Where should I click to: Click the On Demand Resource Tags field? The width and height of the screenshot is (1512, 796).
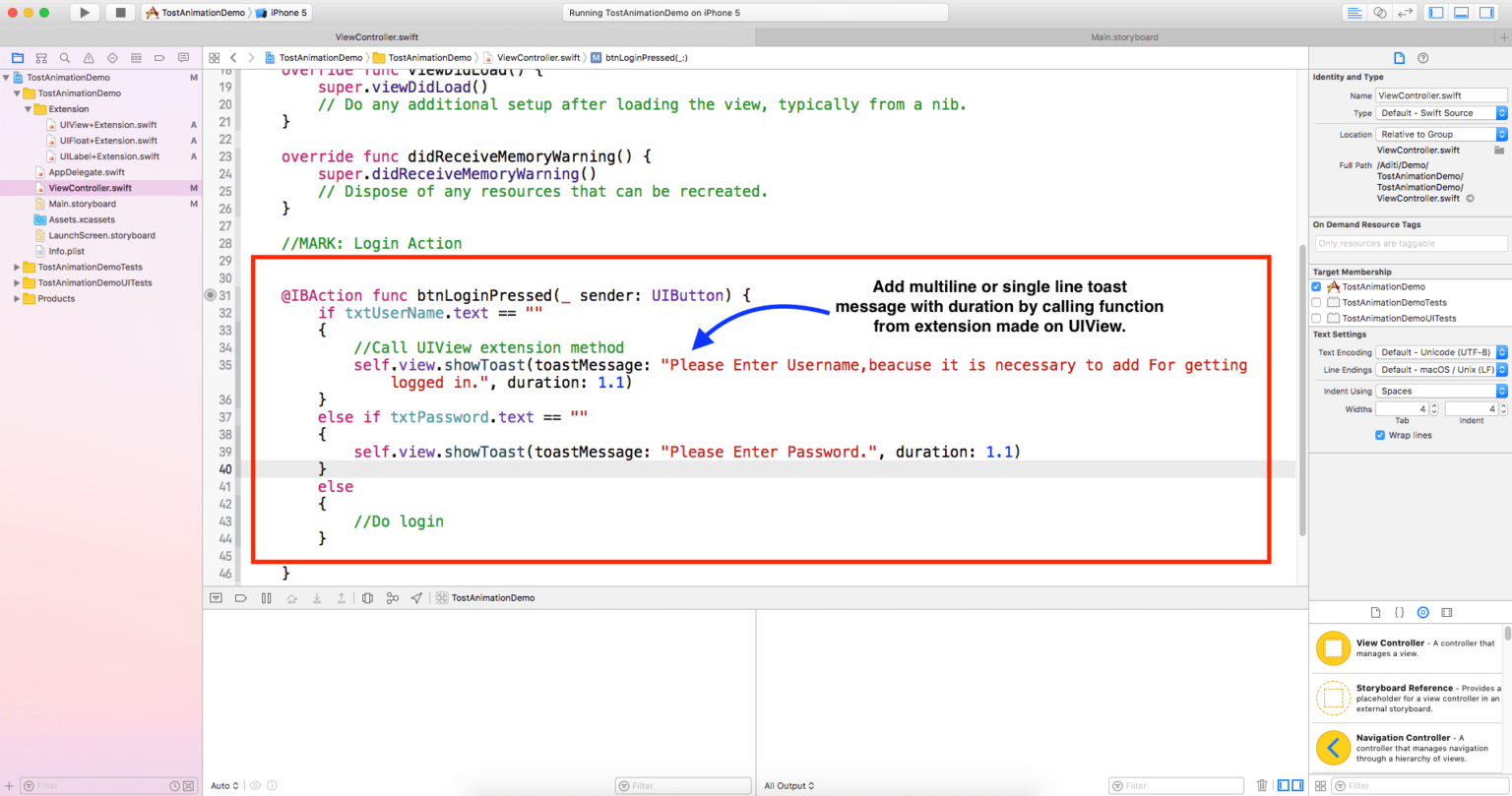[1410, 243]
